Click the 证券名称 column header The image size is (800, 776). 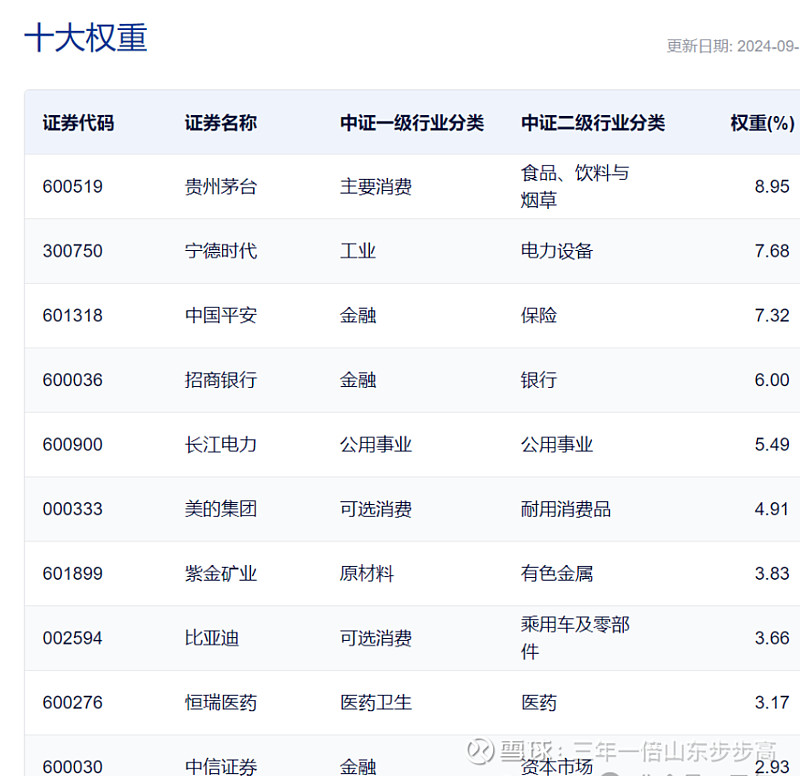220,123
